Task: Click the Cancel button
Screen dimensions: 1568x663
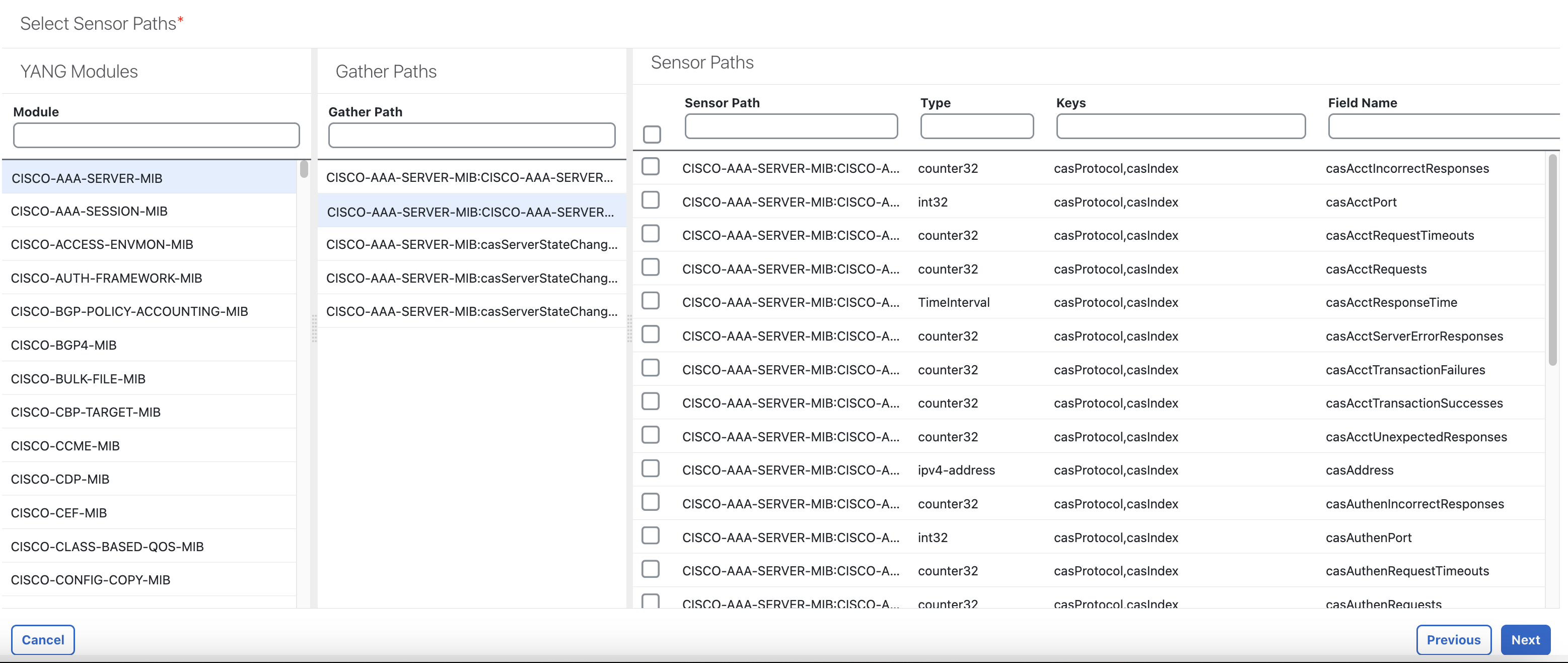Action: (x=43, y=640)
